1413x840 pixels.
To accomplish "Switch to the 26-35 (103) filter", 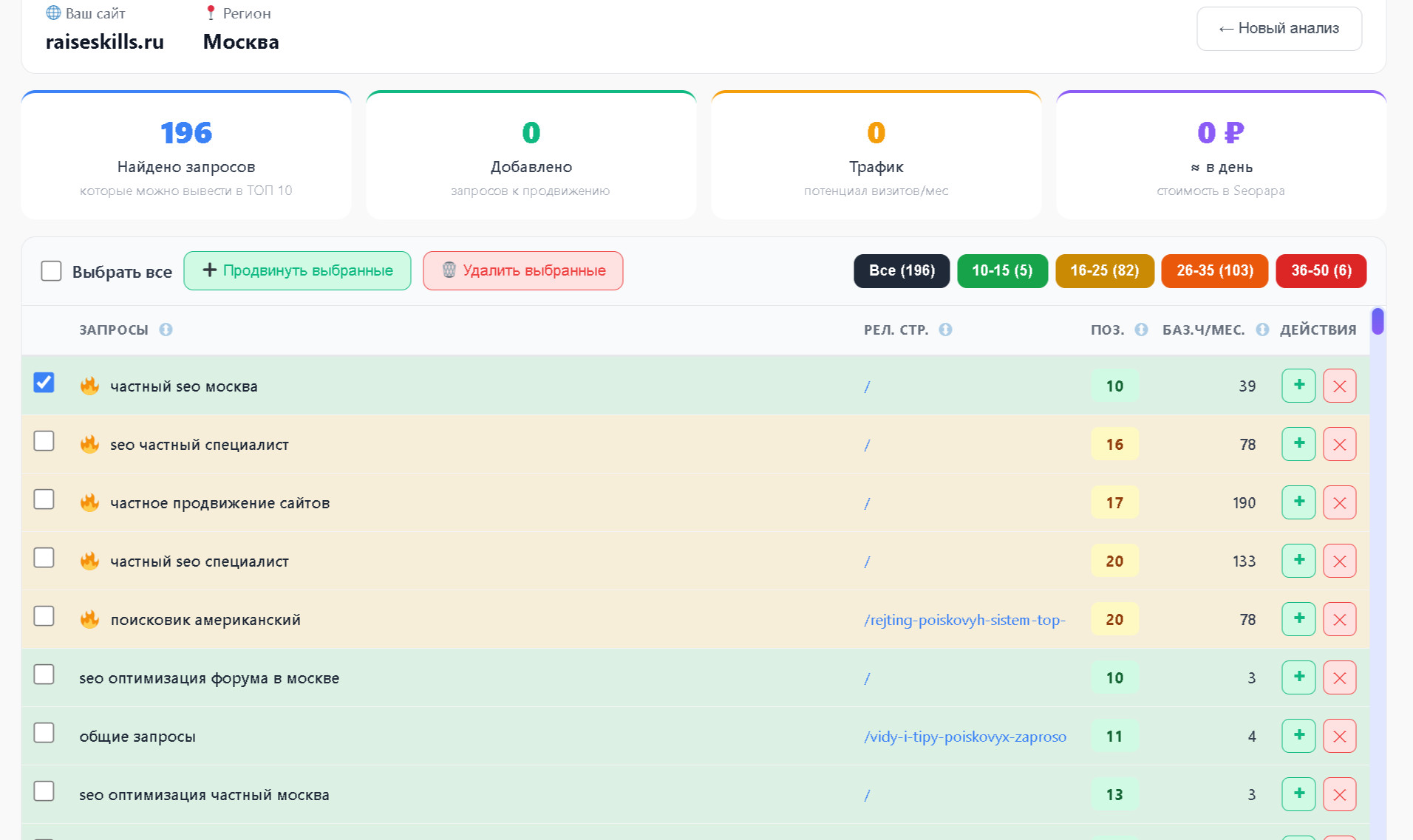I will 1214,270.
